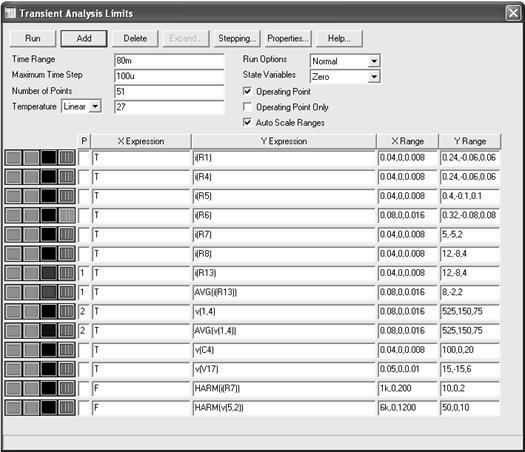
Task: Enable the Operating Point Only checkbox
Action: pyautogui.click(x=247, y=107)
